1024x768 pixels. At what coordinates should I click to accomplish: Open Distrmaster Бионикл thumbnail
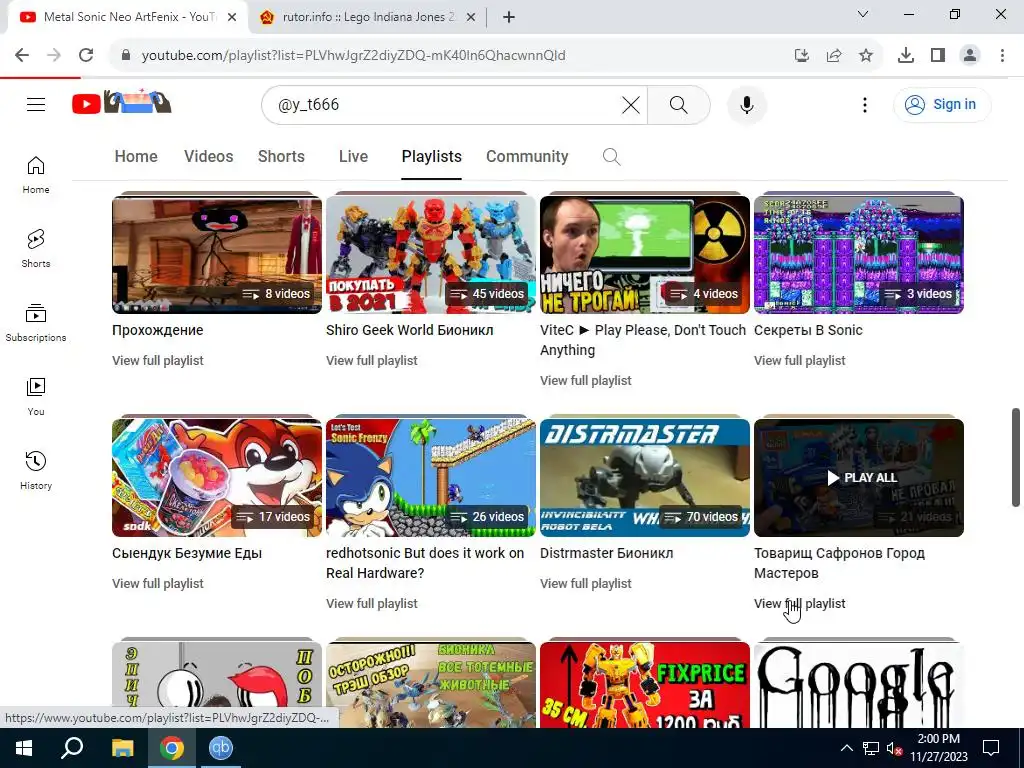[x=645, y=477]
